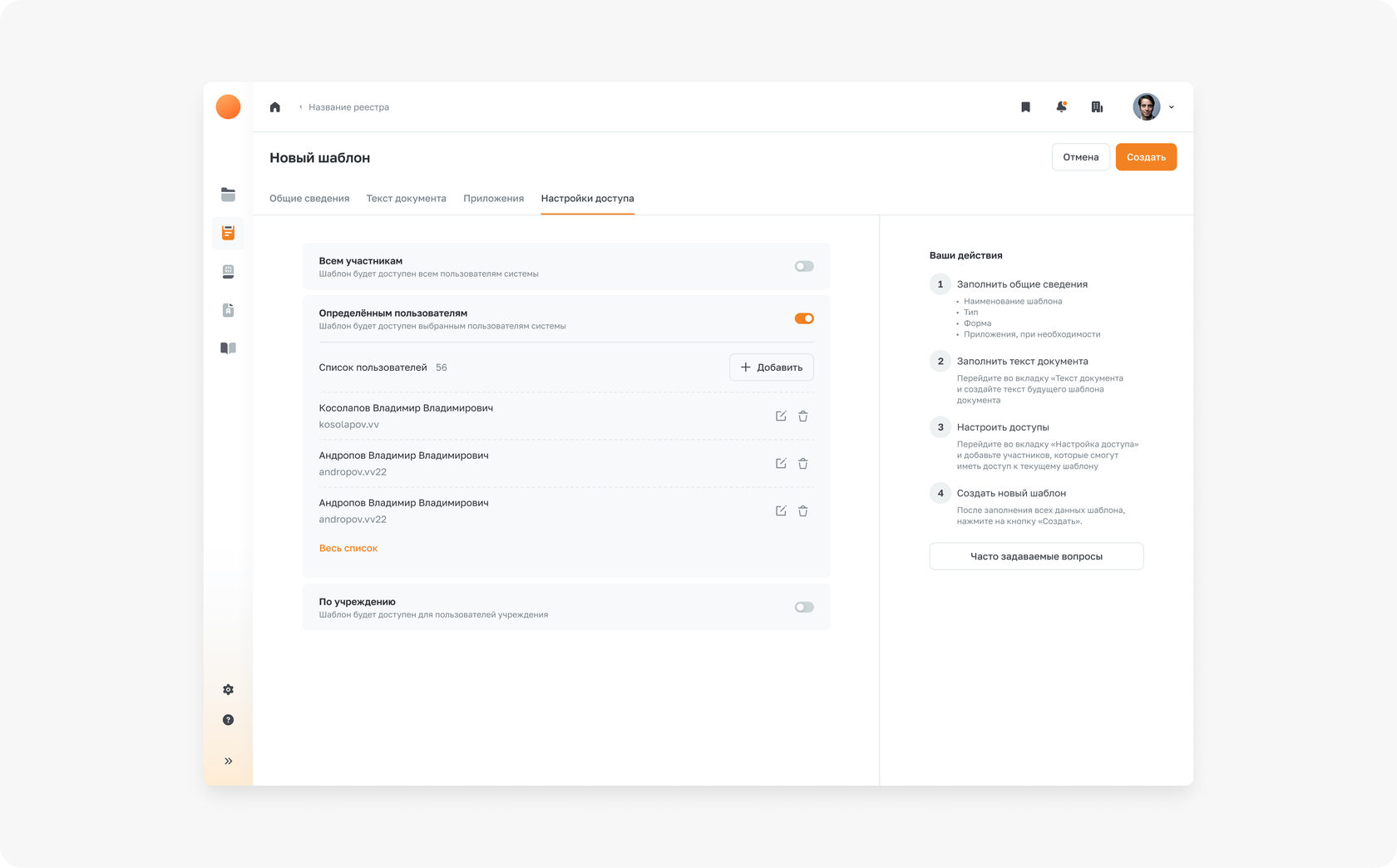Image resolution: width=1397 pixels, height=868 pixels.
Task: Click Название реестра breadcrumb
Action: tap(348, 107)
